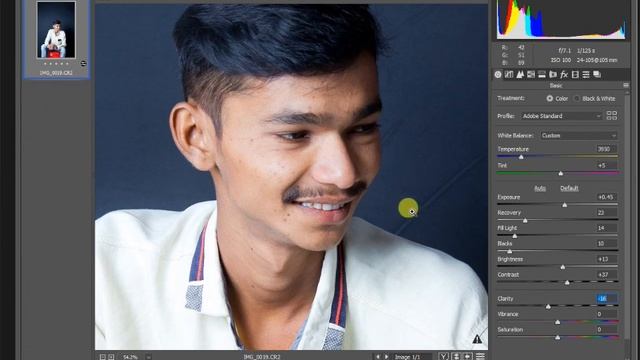Click the Tint slider handle
The image size is (640, 360).
tap(561, 173)
